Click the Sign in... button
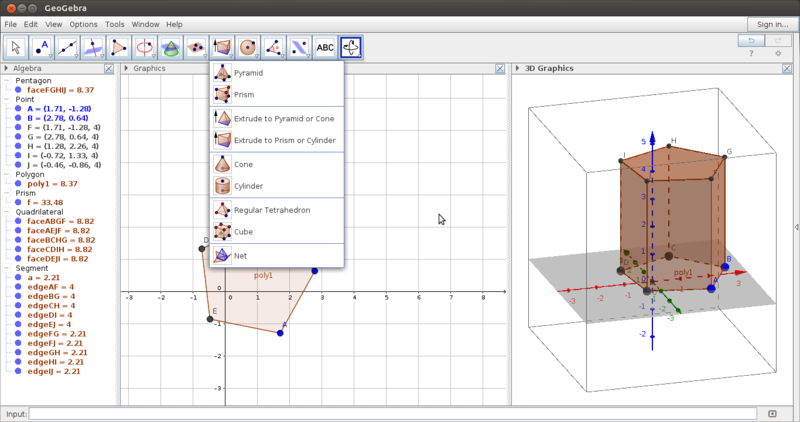Screen dimensions: 800x422 click(x=772, y=24)
